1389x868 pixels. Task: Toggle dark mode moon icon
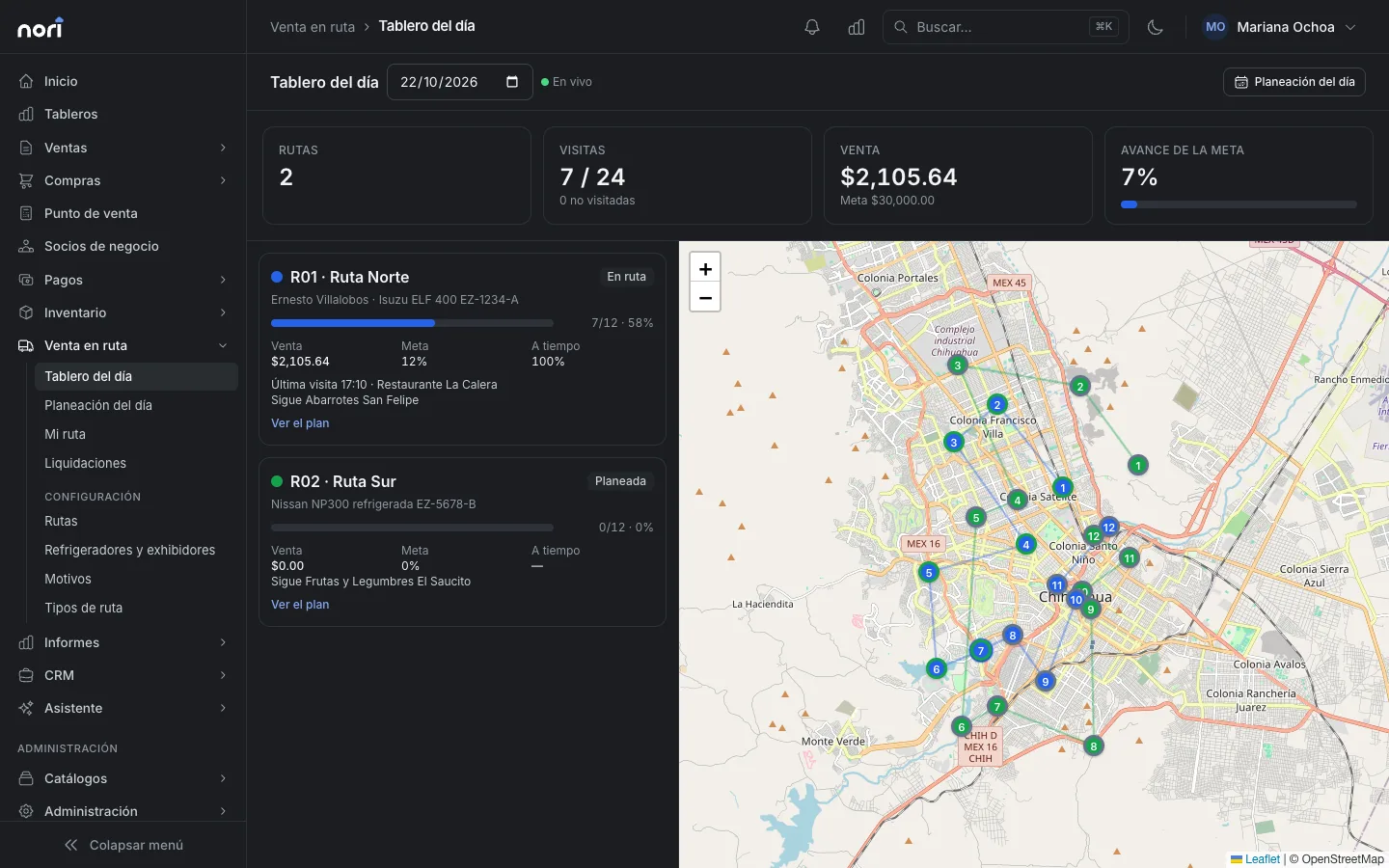(1156, 27)
